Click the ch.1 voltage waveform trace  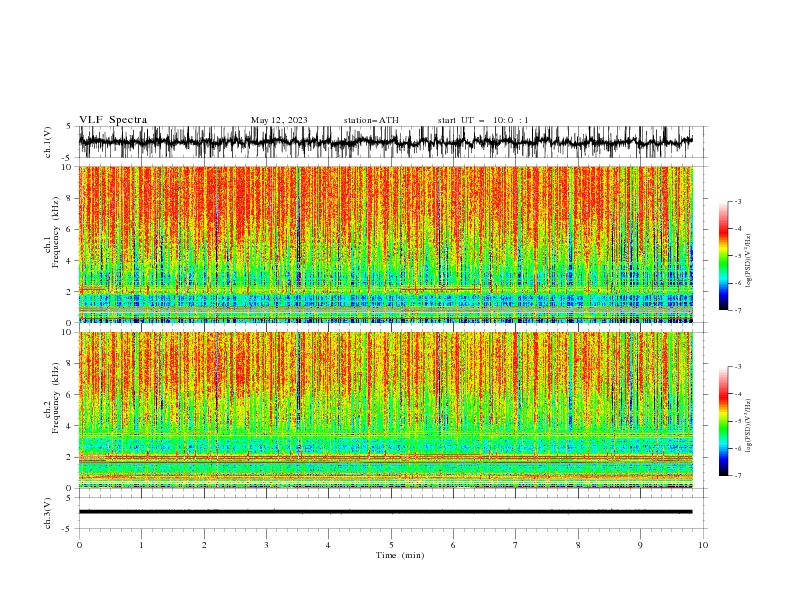coord(385,142)
